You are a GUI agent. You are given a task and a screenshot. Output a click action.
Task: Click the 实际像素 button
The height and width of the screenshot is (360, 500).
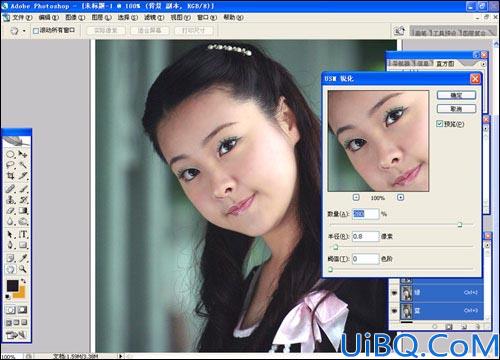pyautogui.click(x=106, y=31)
